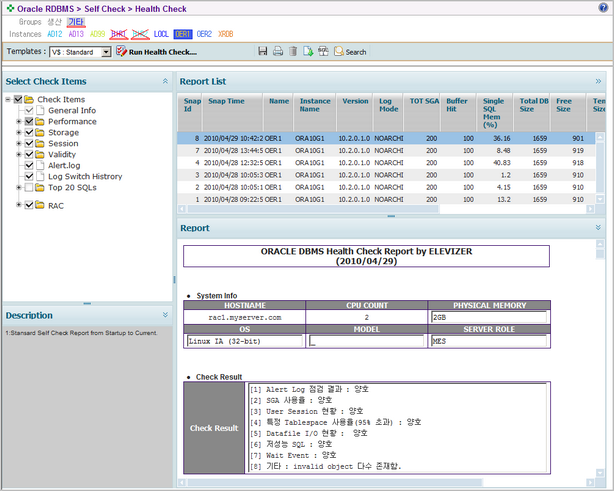The height and width of the screenshot is (491, 614).
Task: Expand the Performance tree node
Action: (x=18, y=121)
